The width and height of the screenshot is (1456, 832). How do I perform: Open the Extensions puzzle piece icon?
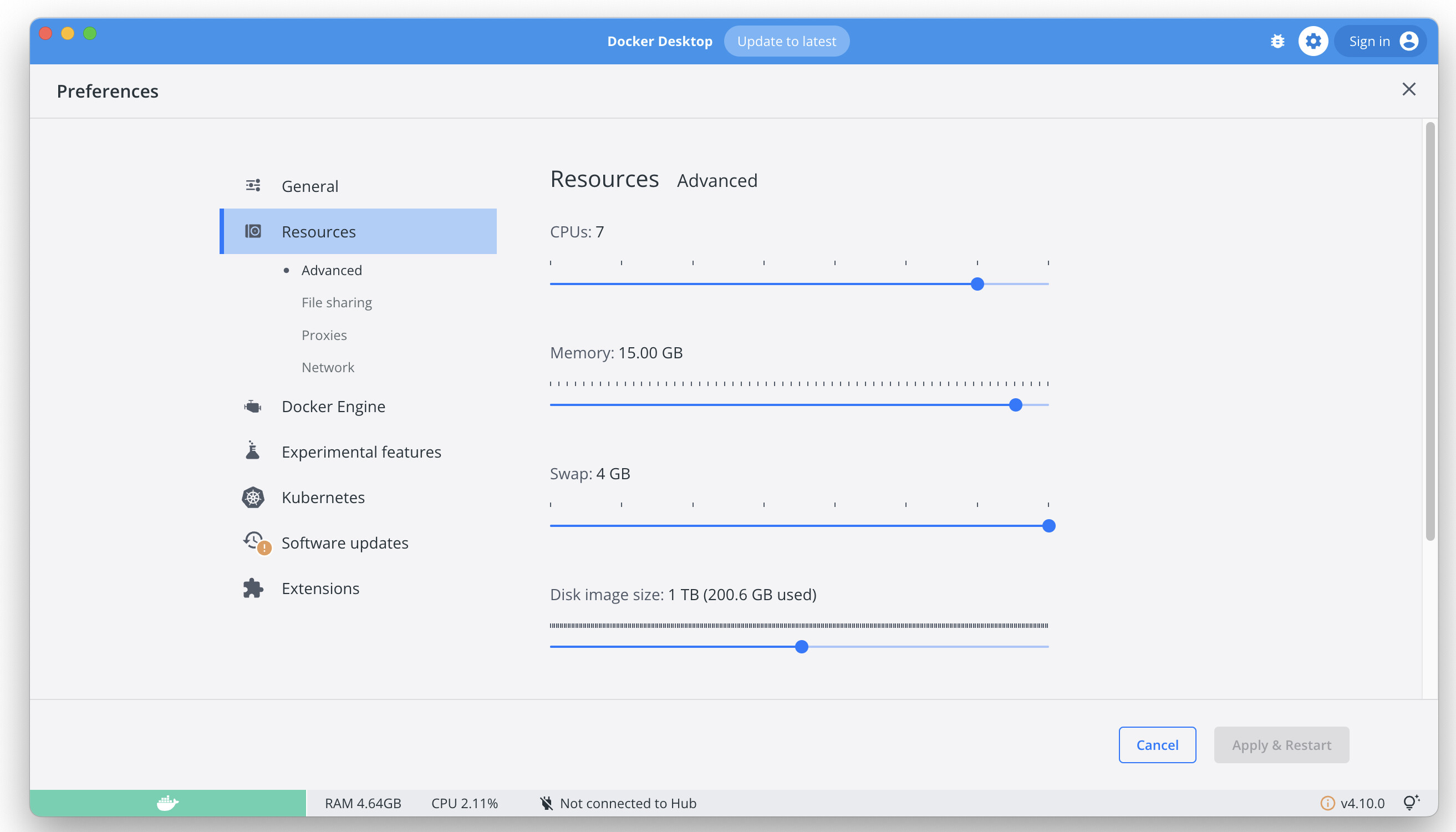pos(252,588)
